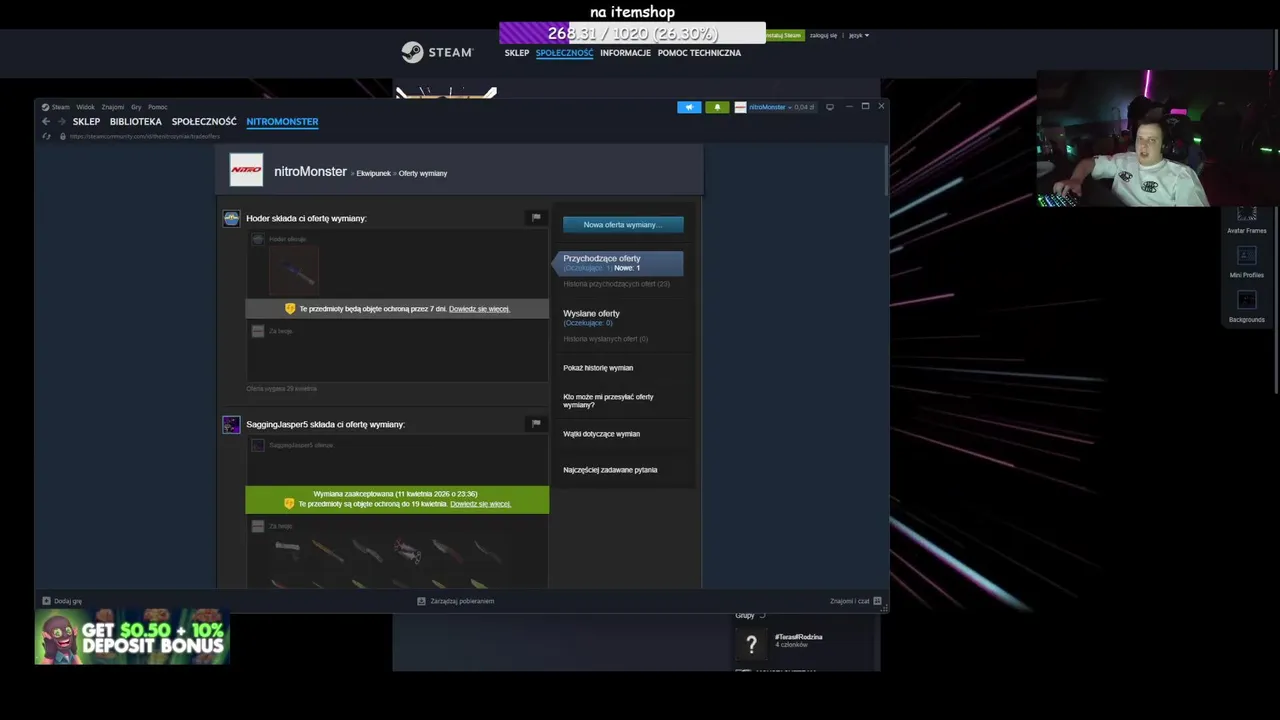Viewport: 1280px width, 720px height.
Task: Report SaggingJasper5's trade offer with flag icon
Action: pyautogui.click(x=536, y=423)
